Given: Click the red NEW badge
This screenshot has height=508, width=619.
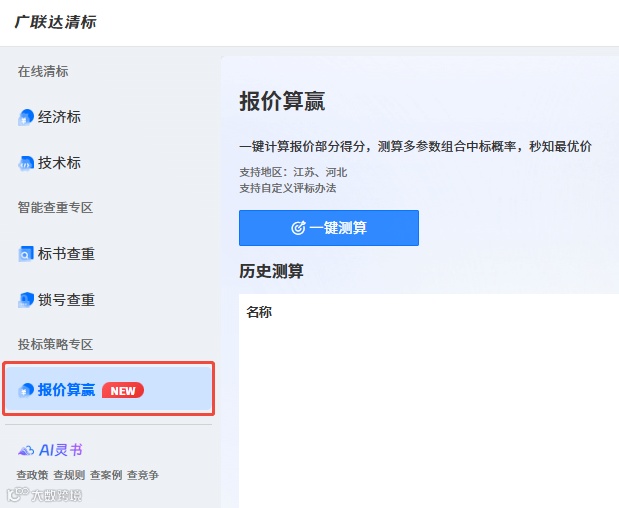Looking at the screenshot, I should click(x=123, y=390).
